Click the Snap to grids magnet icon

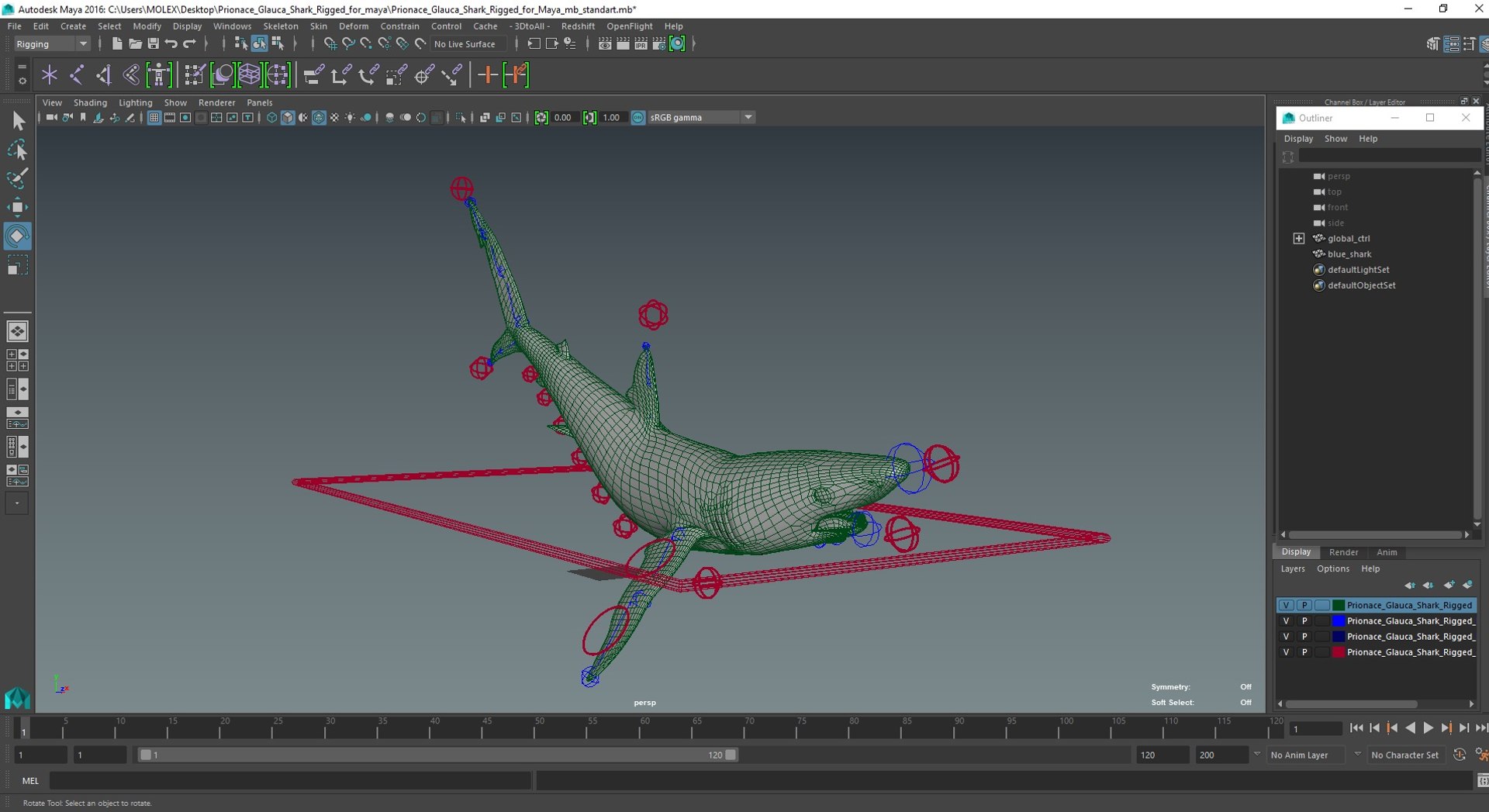(330, 44)
